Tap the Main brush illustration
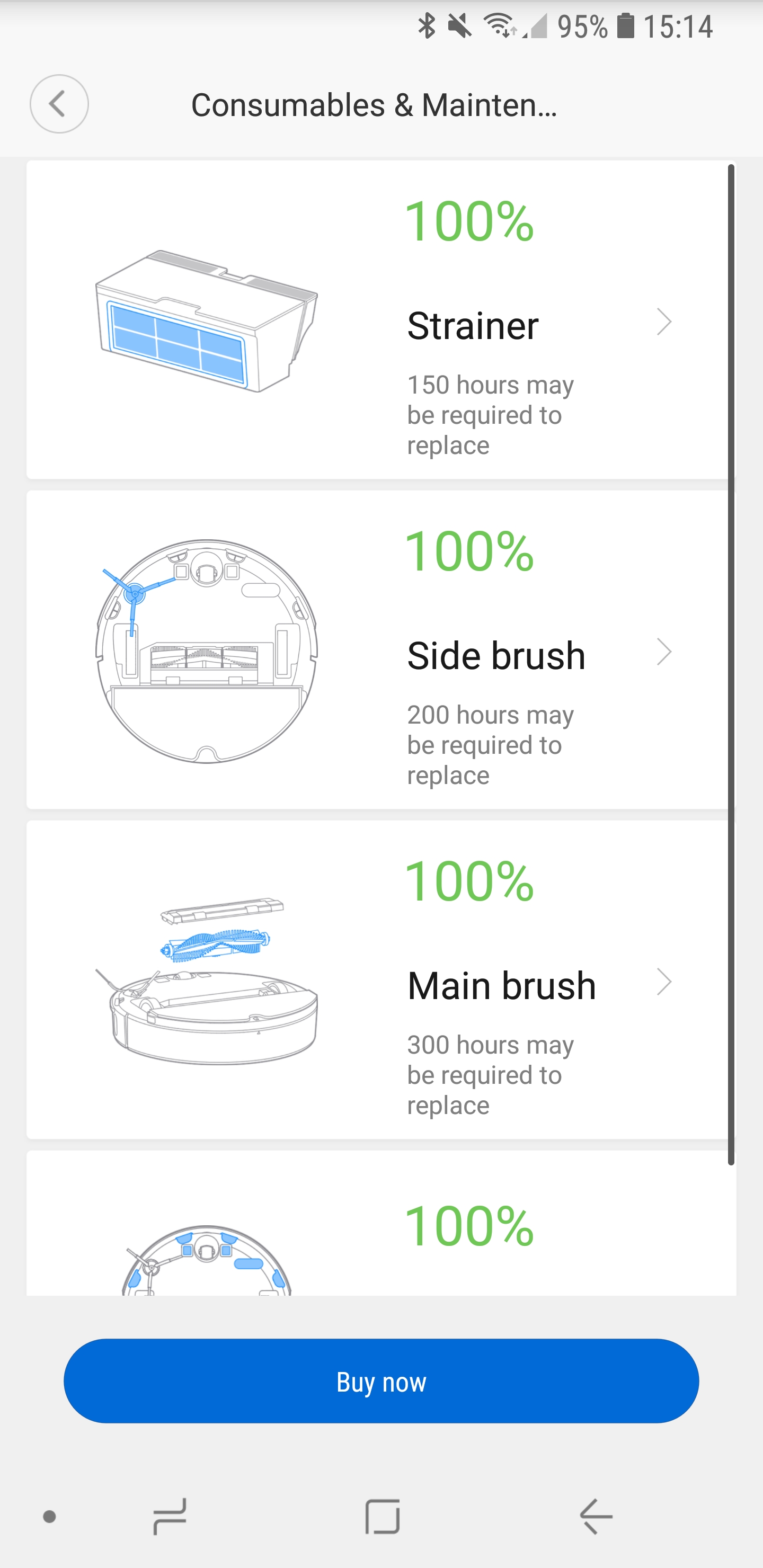This screenshot has height=1568, width=763. [x=207, y=981]
